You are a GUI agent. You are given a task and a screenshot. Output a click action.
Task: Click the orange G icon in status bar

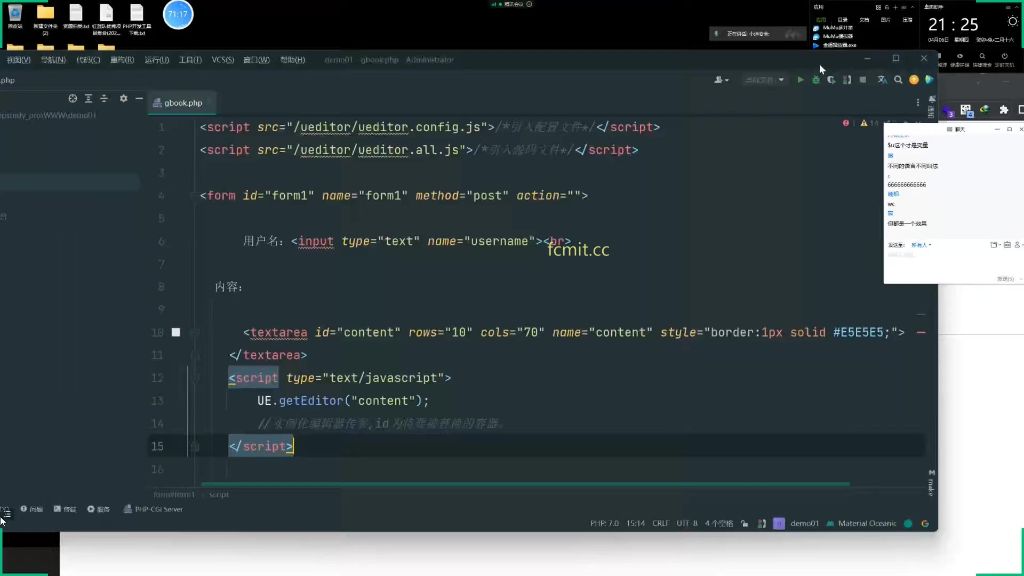(x=925, y=523)
